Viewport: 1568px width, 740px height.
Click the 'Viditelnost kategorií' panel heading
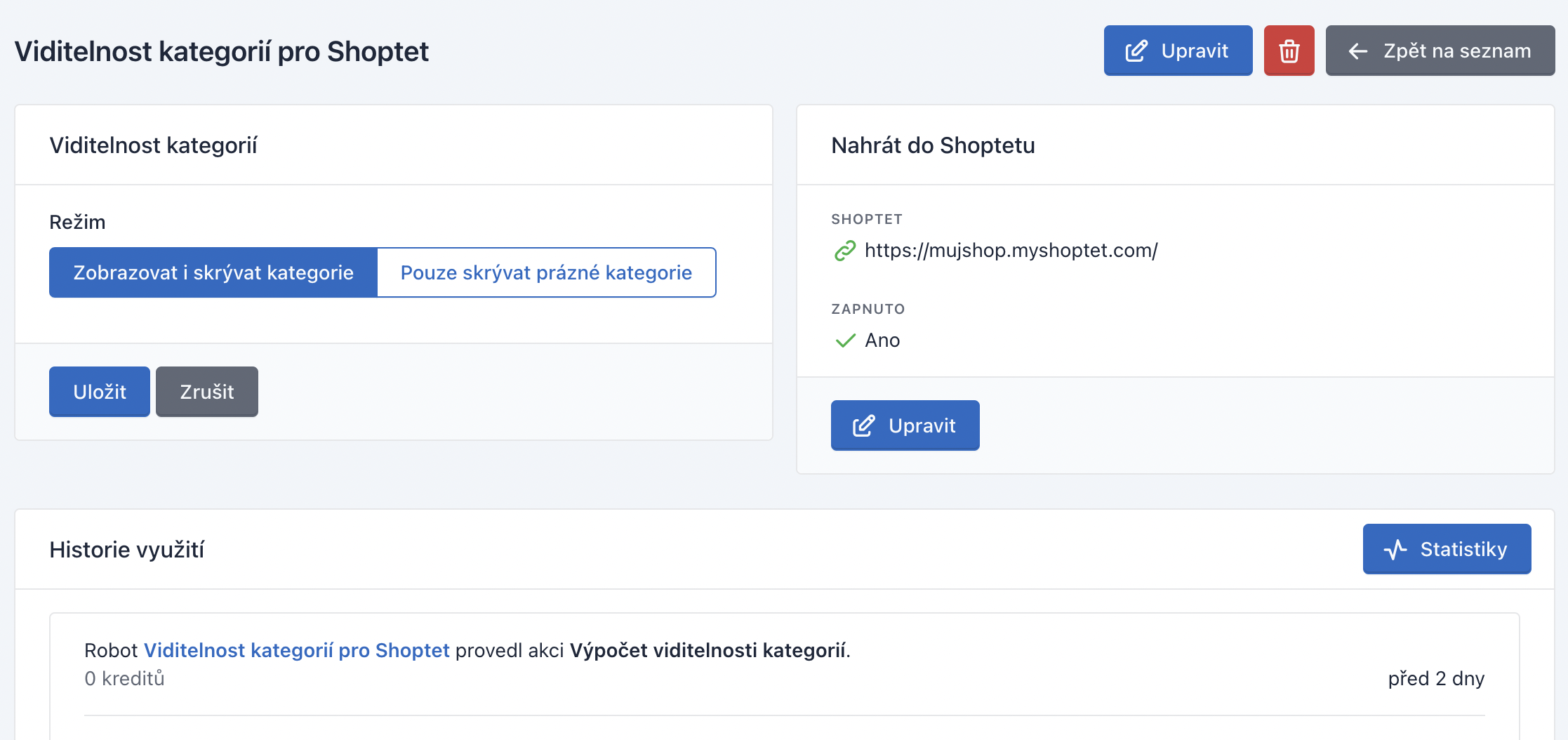coord(153,145)
